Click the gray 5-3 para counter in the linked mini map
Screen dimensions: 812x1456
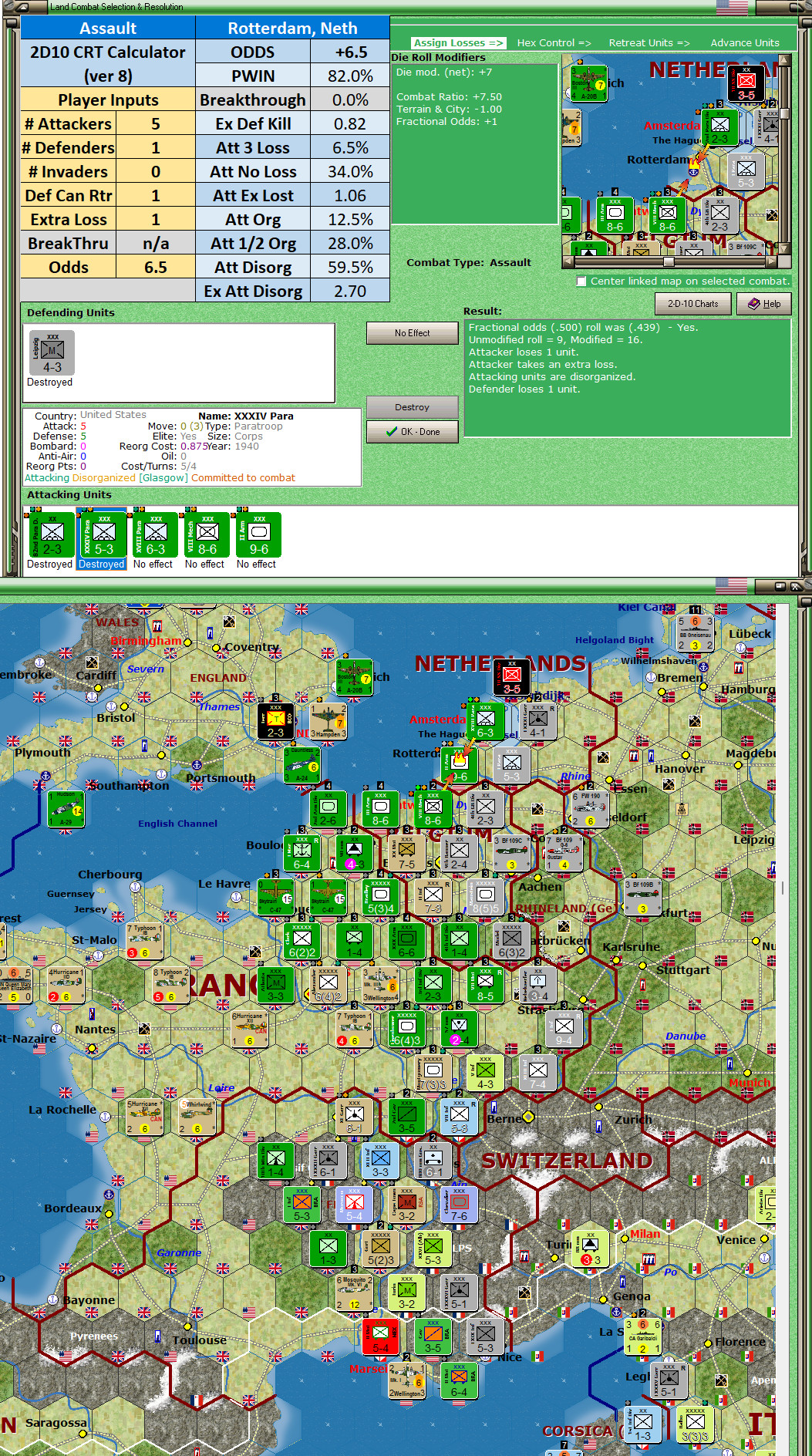[x=746, y=171]
